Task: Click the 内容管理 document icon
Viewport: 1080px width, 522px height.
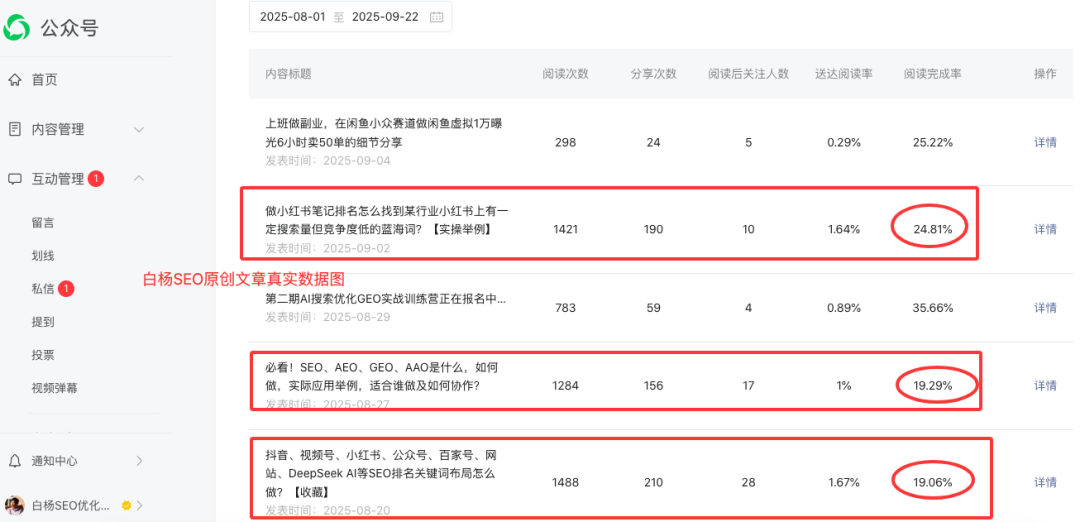Action: [14, 129]
